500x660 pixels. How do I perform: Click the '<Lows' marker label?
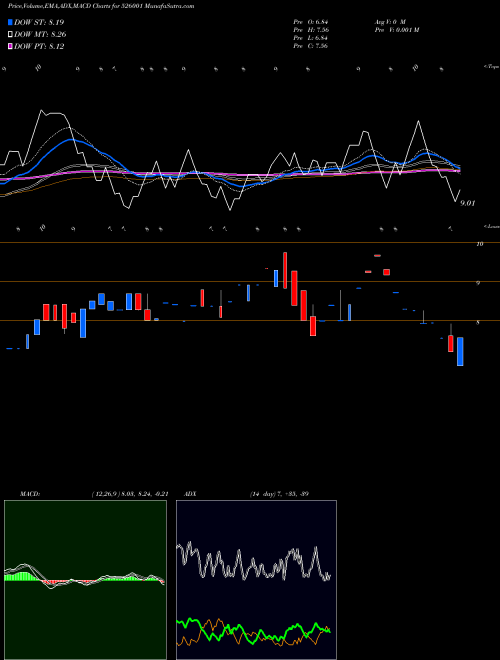coord(492,226)
